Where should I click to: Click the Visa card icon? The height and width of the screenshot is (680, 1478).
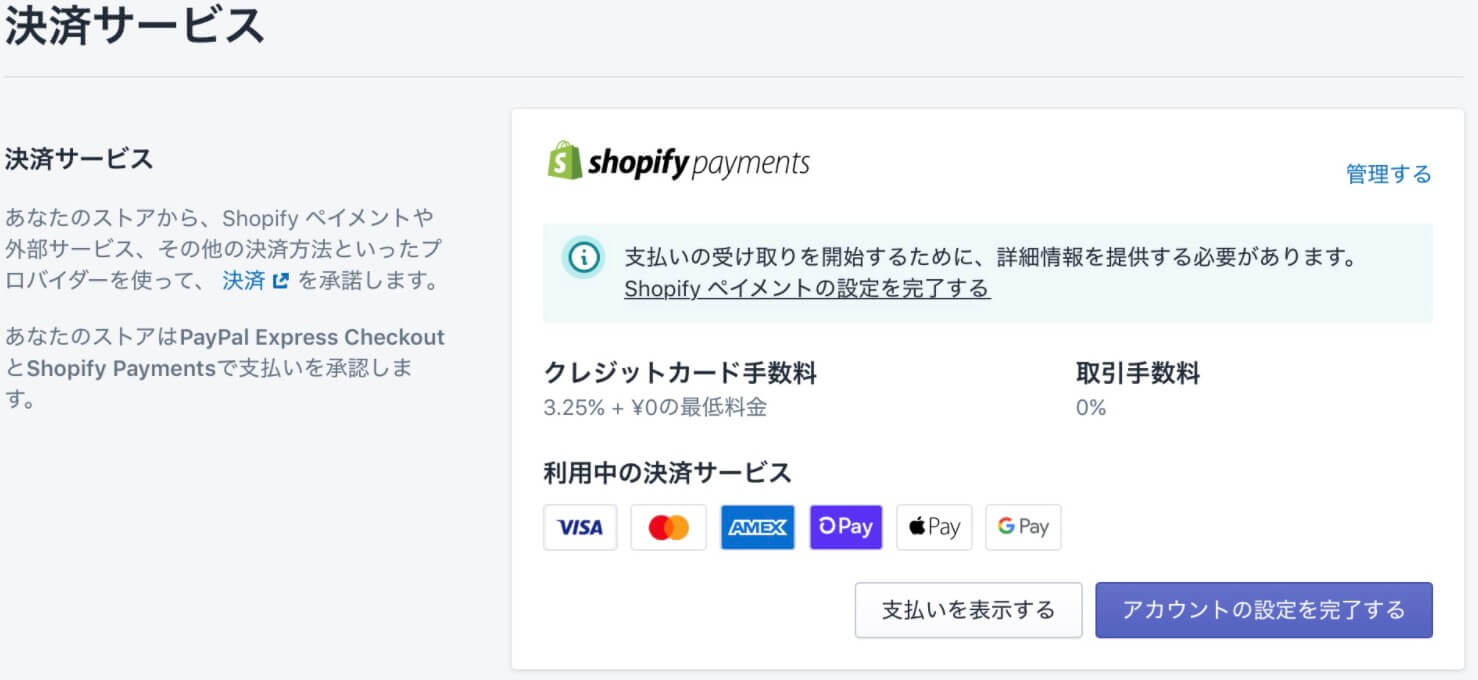580,527
